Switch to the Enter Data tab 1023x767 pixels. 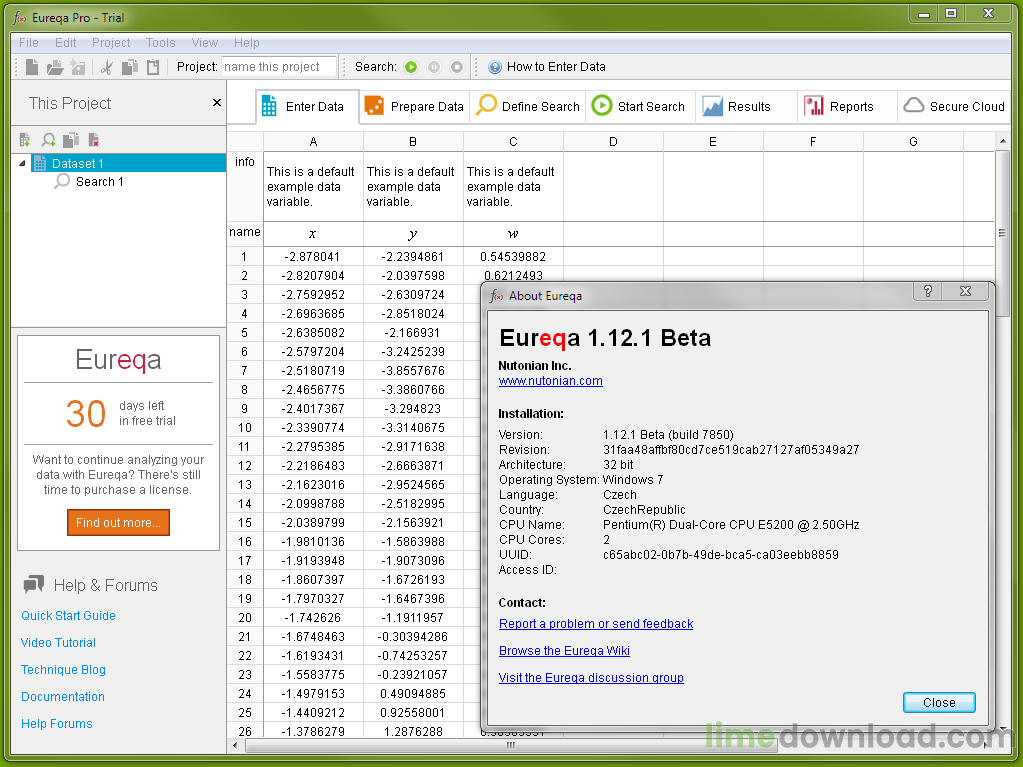tap(307, 106)
